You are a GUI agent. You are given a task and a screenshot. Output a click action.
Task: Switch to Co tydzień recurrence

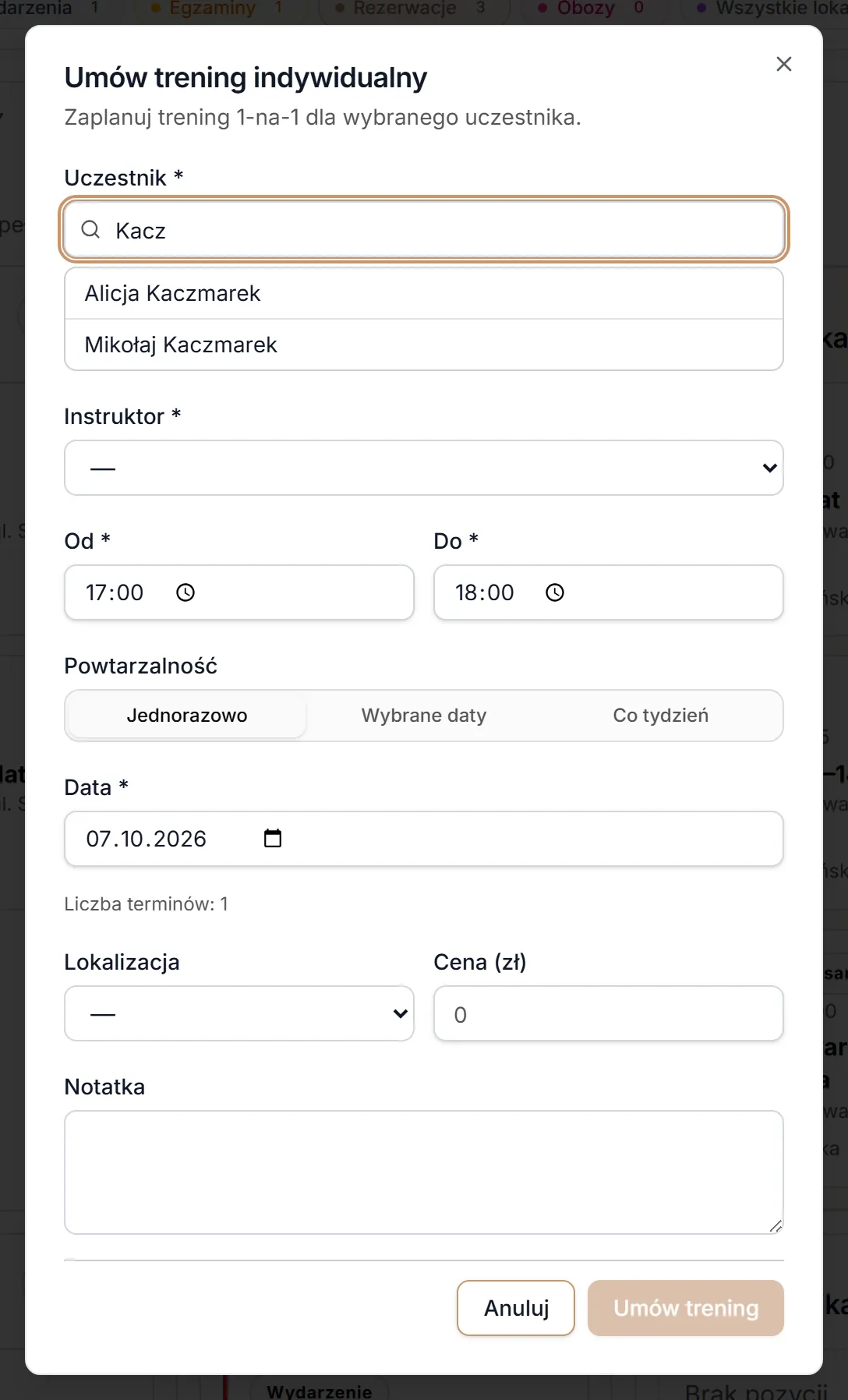pyautogui.click(x=661, y=716)
